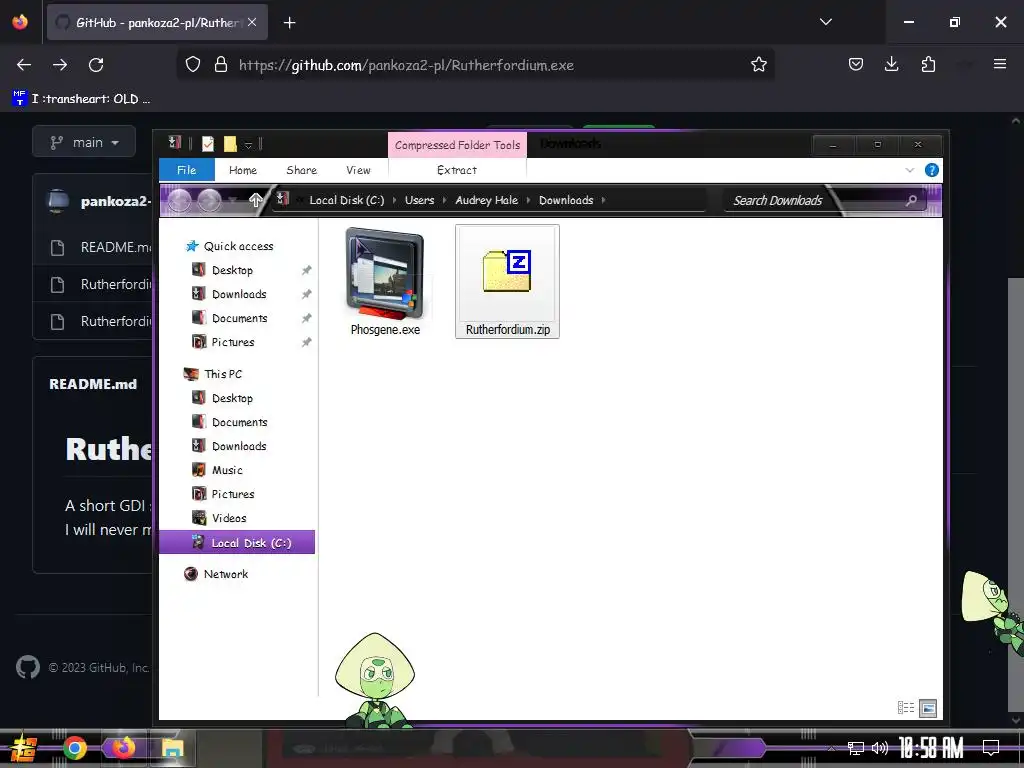Screen dimensions: 1024x768
Task: Open the notification center
Action: coord(991,748)
